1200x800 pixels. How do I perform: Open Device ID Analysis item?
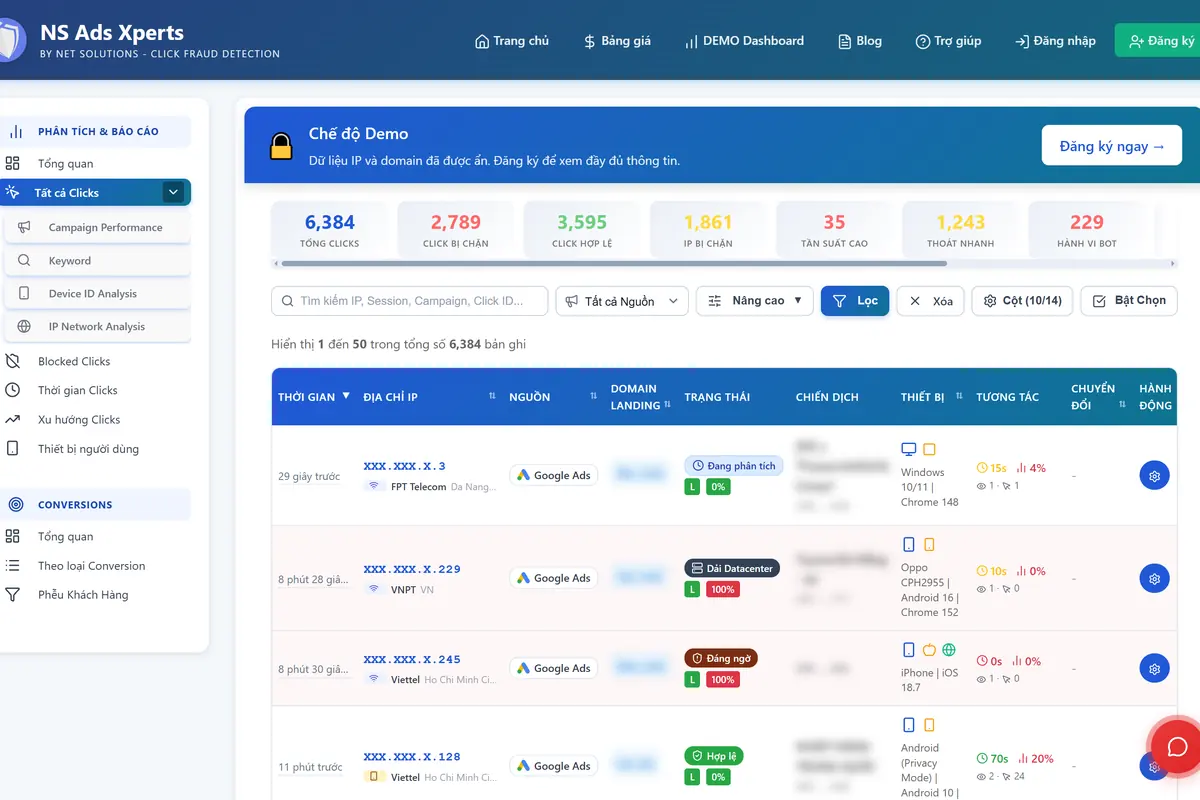pyautogui.click(x=98, y=294)
